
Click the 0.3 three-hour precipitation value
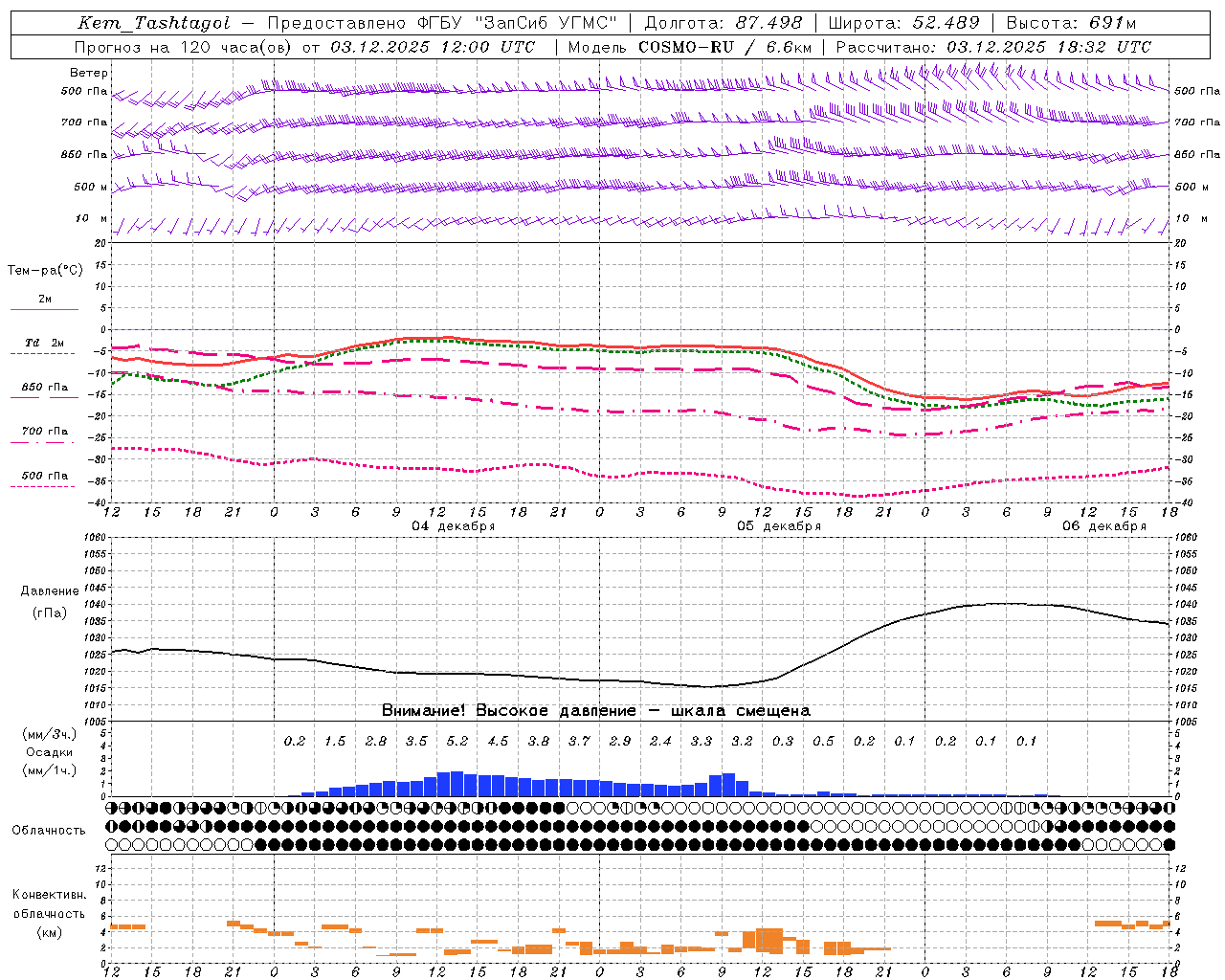[x=783, y=741]
